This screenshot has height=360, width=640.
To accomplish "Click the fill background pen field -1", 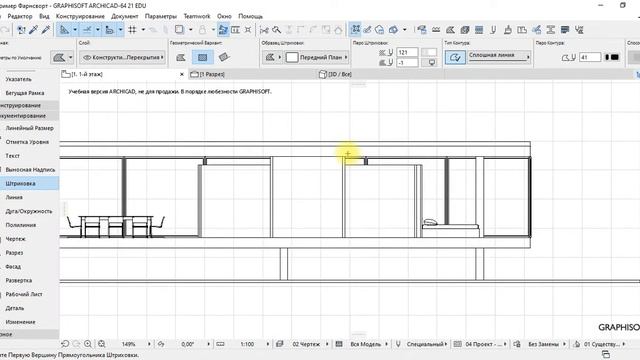I will [407, 63].
